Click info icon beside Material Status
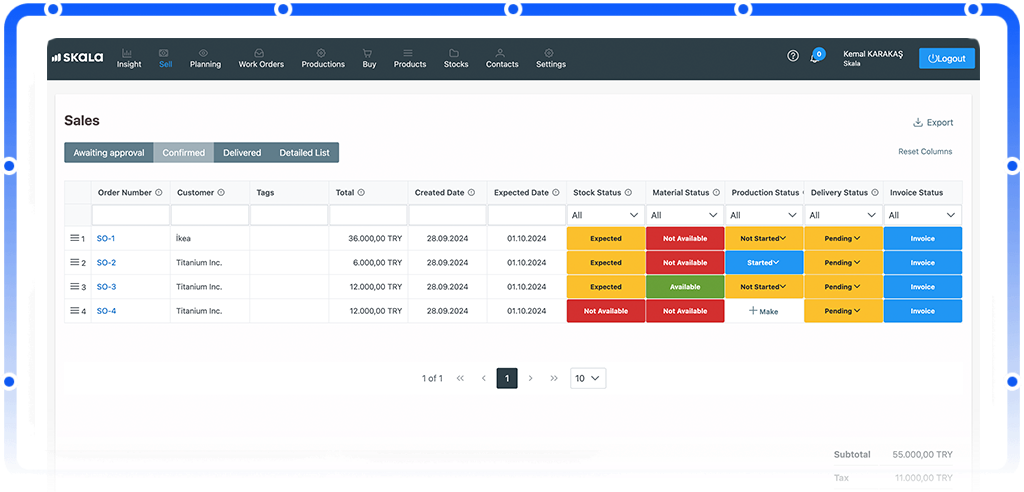 716,193
